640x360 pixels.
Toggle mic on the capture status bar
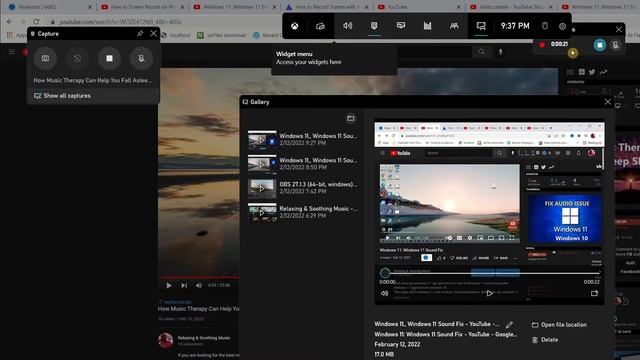tap(616, 45)
